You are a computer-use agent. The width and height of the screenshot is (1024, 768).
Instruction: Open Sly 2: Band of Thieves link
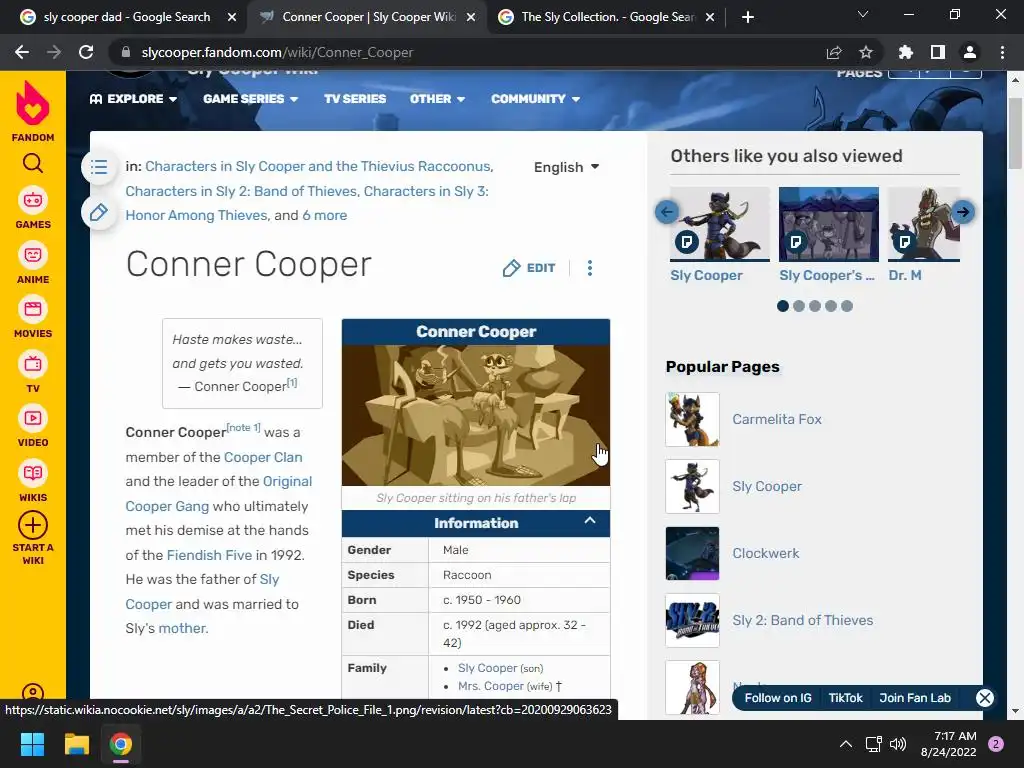pyautogui.click(x=803, y=620)
